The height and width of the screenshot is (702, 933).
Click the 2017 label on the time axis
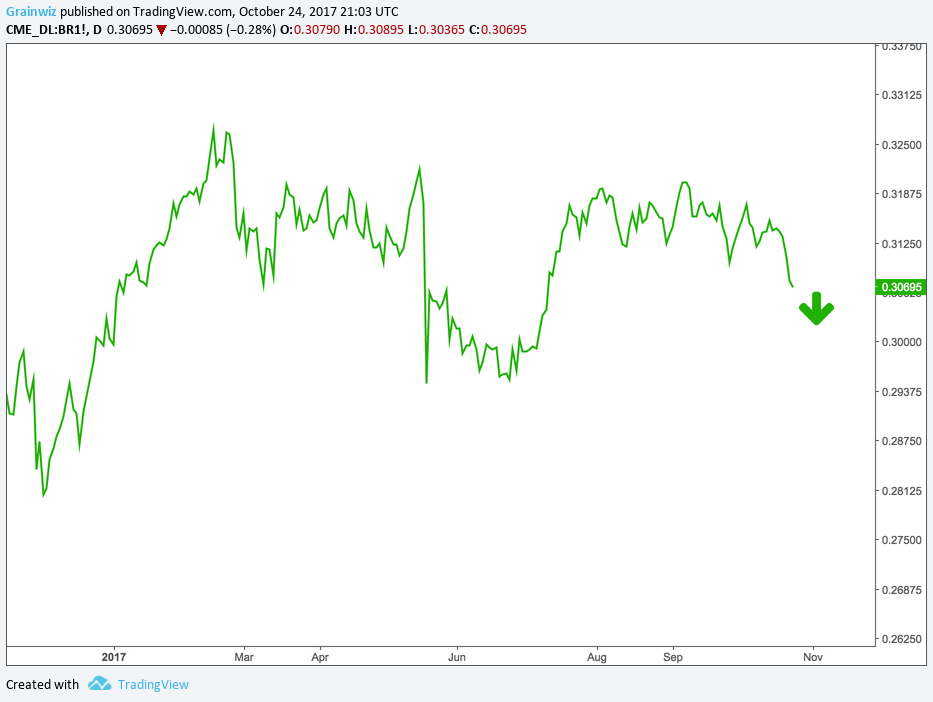pos(114,657)
